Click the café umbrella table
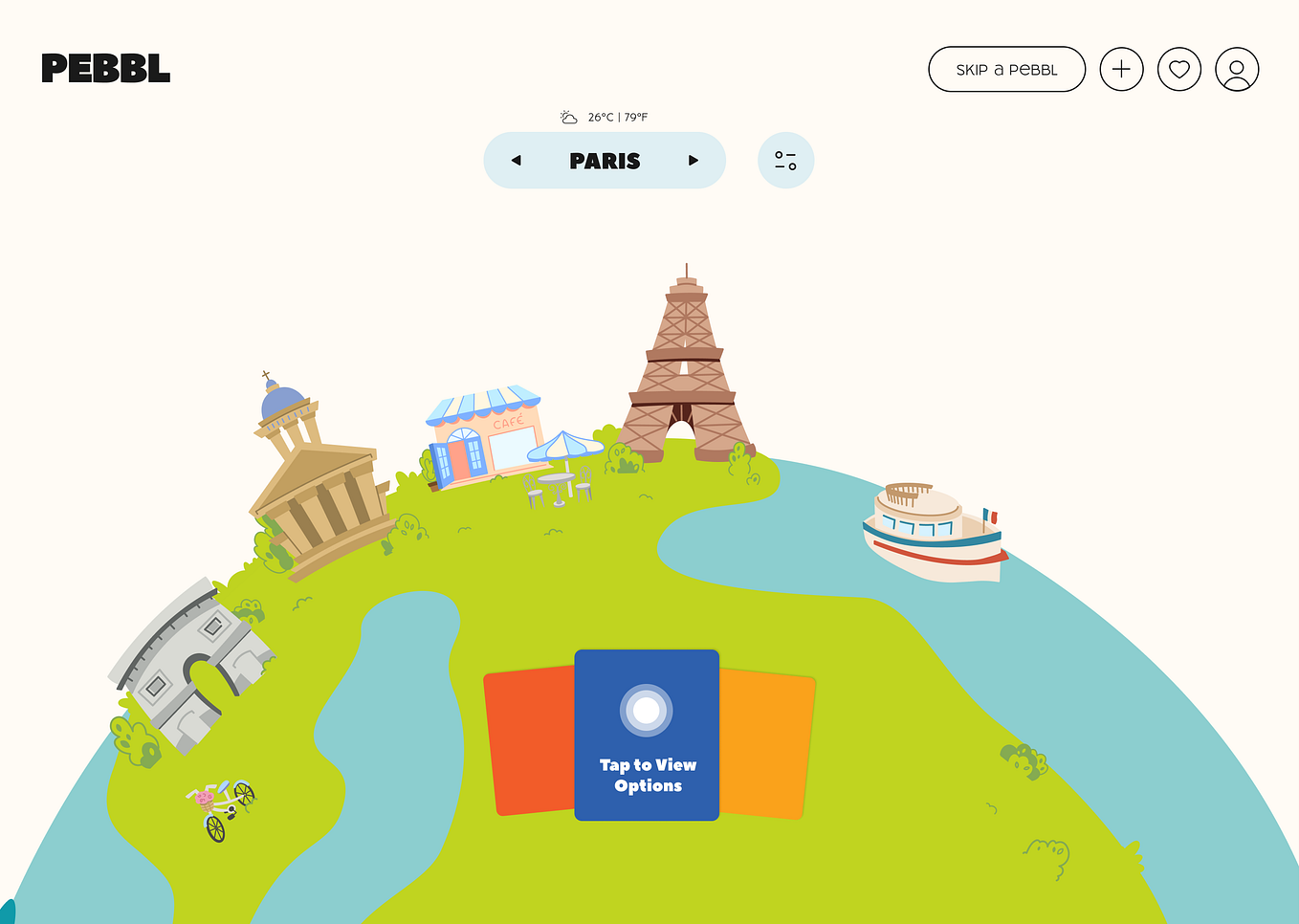The height and width of the screenshot is (924, 1299). [x=562, y=469]
